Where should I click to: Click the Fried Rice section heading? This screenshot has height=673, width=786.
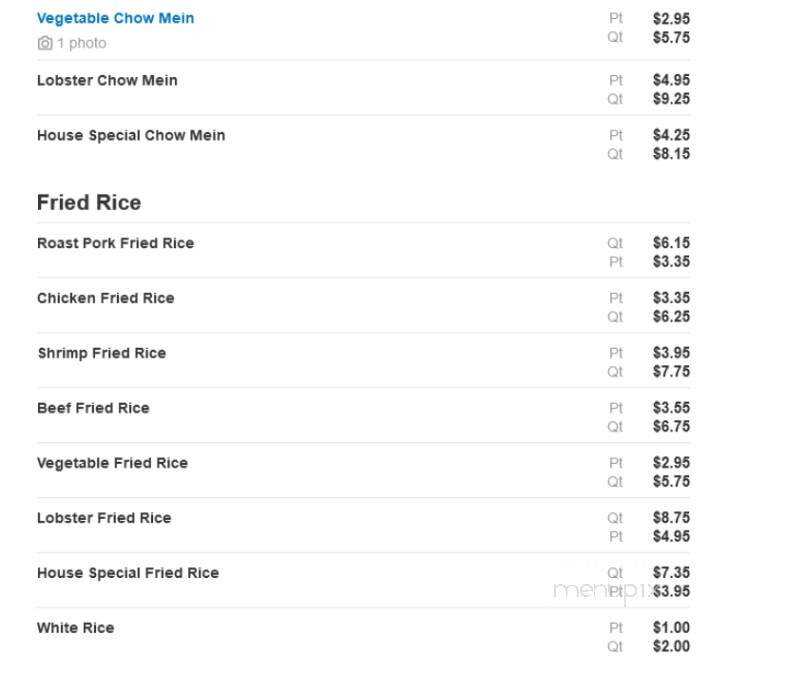[x=89, y=202]
